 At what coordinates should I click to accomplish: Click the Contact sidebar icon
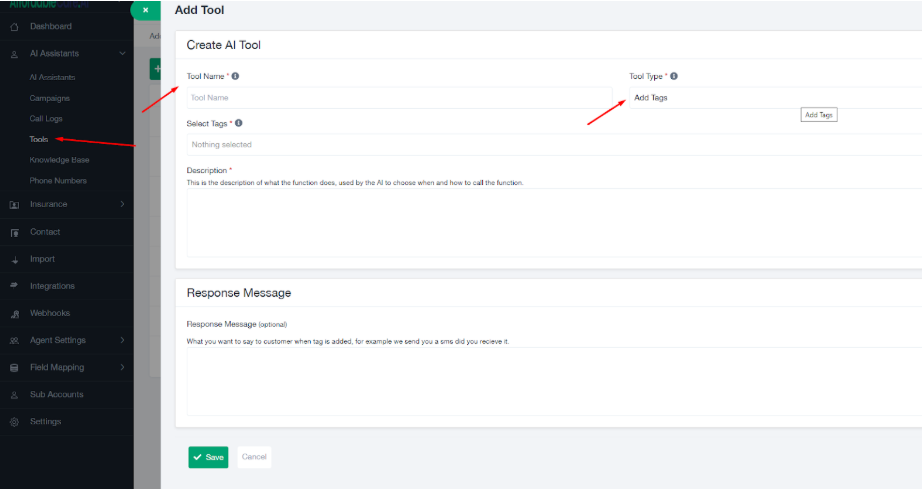14,232
